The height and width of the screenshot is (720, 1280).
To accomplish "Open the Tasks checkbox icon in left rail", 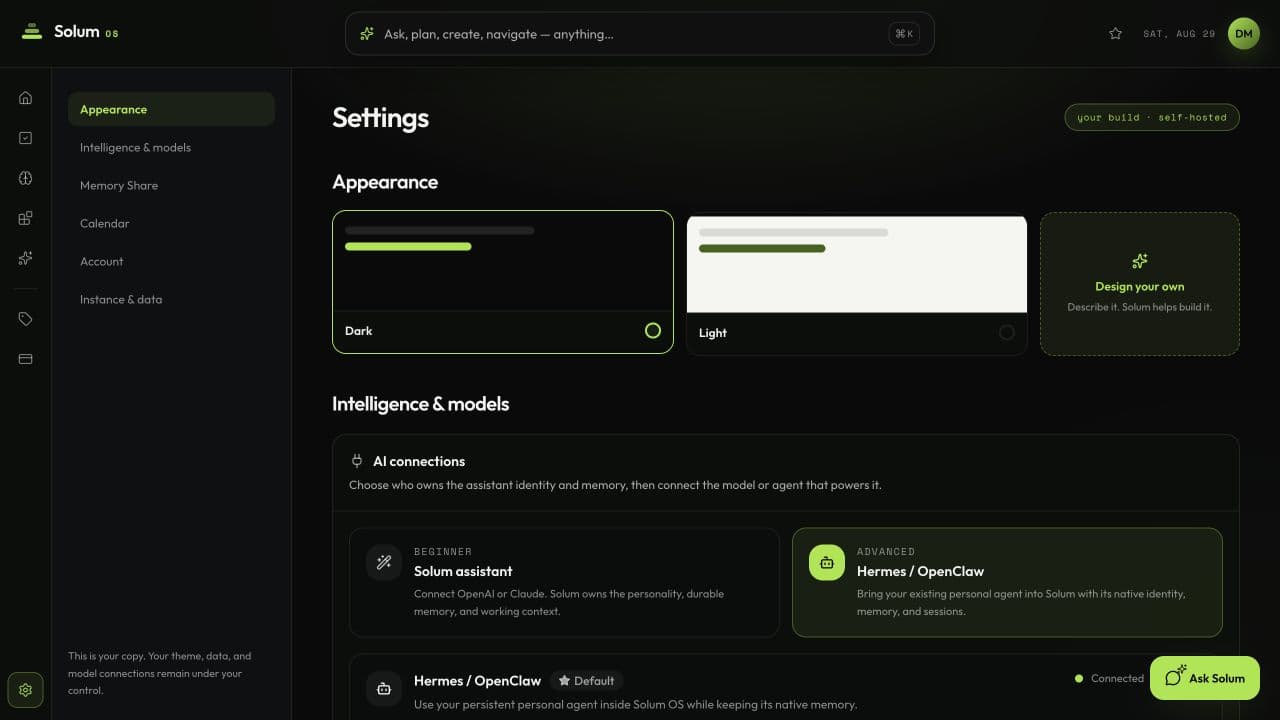I will click(26, 138).
